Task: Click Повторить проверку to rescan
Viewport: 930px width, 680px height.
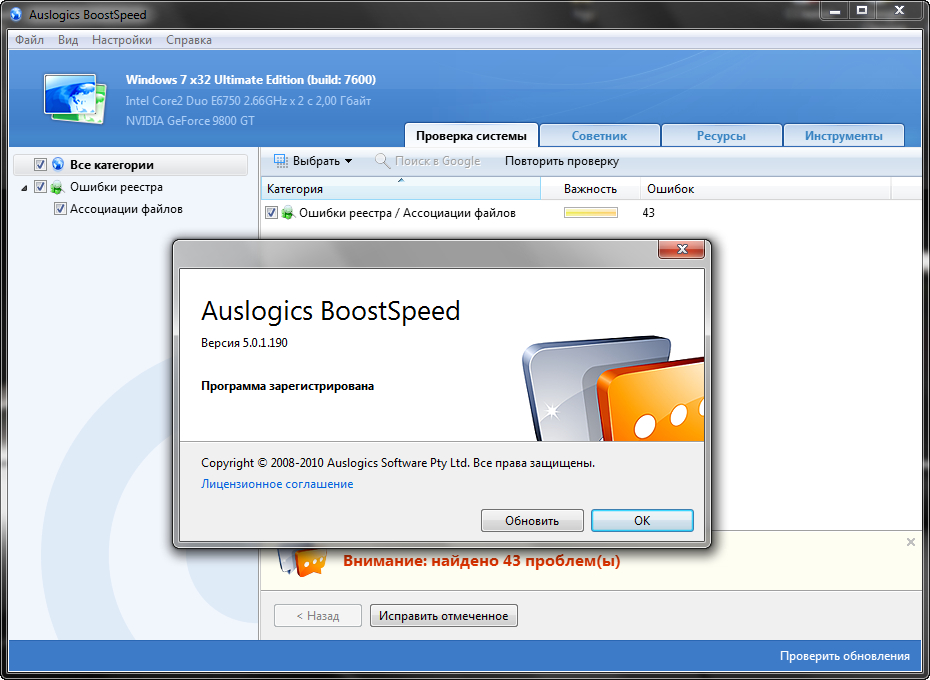Action: [x=562, y=161]
